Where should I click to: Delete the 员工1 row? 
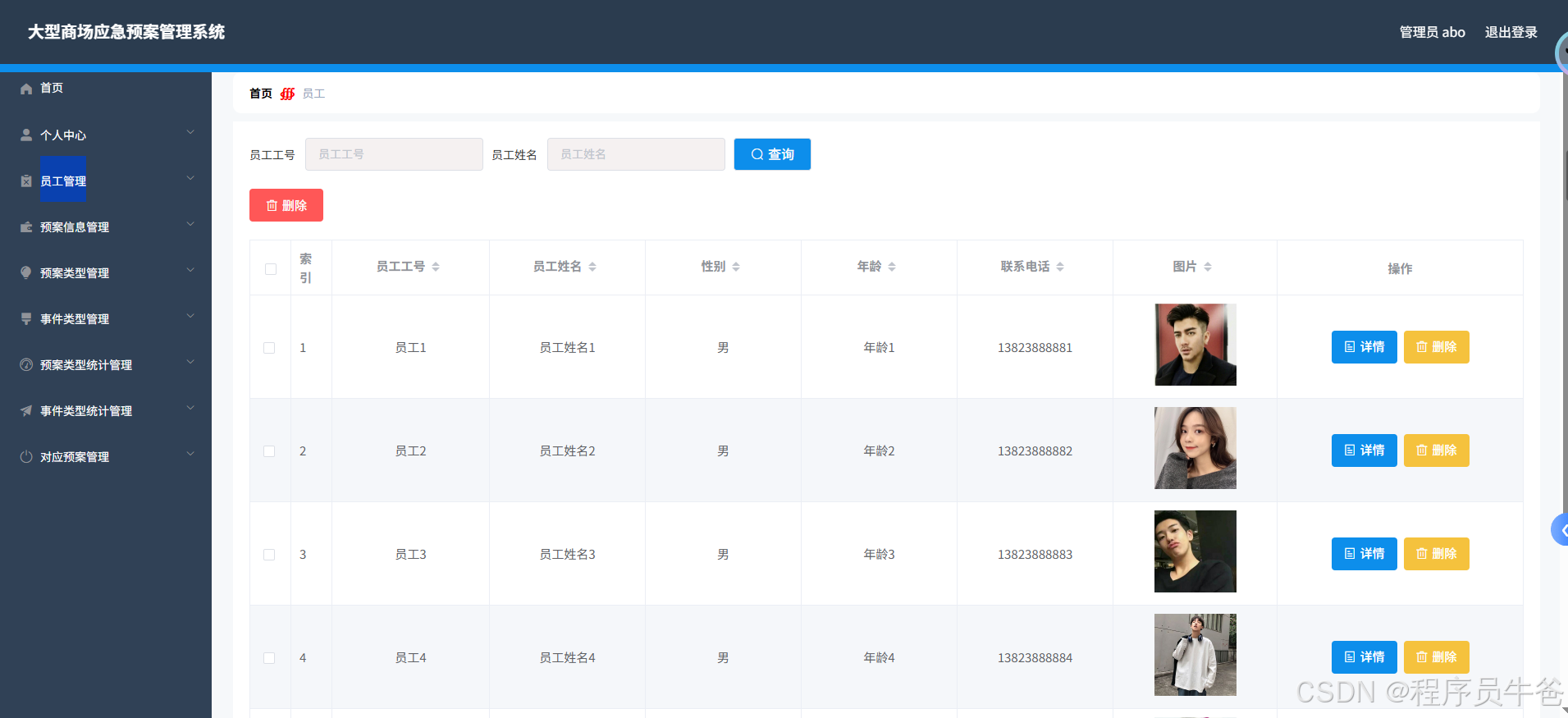point(1436,347)
